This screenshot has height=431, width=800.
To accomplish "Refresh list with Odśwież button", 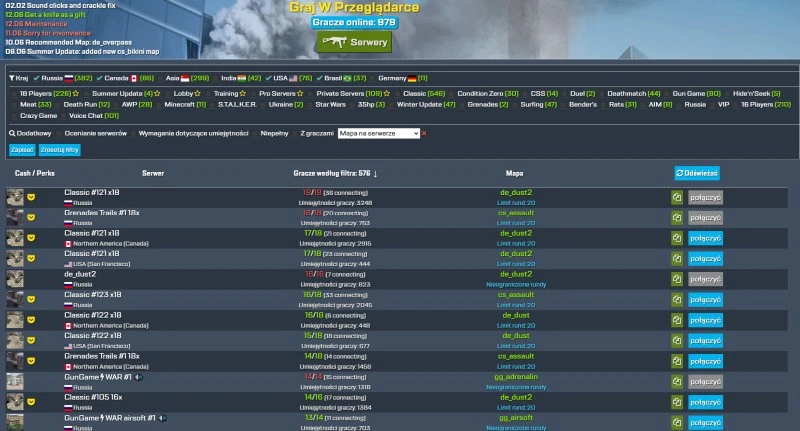I will click(x=697, y=173).
